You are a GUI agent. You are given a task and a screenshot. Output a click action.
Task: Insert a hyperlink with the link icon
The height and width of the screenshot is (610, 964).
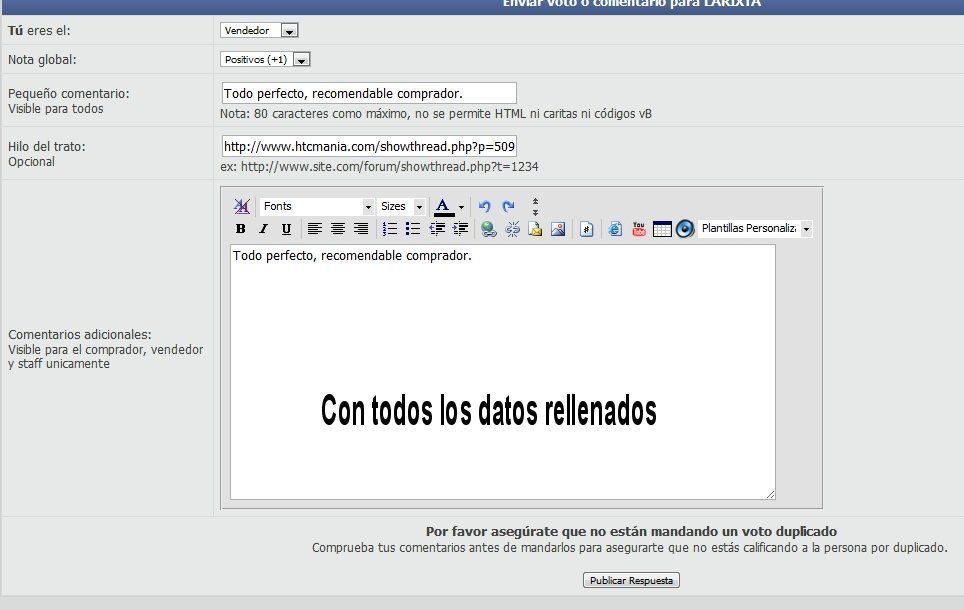point(488,229)
